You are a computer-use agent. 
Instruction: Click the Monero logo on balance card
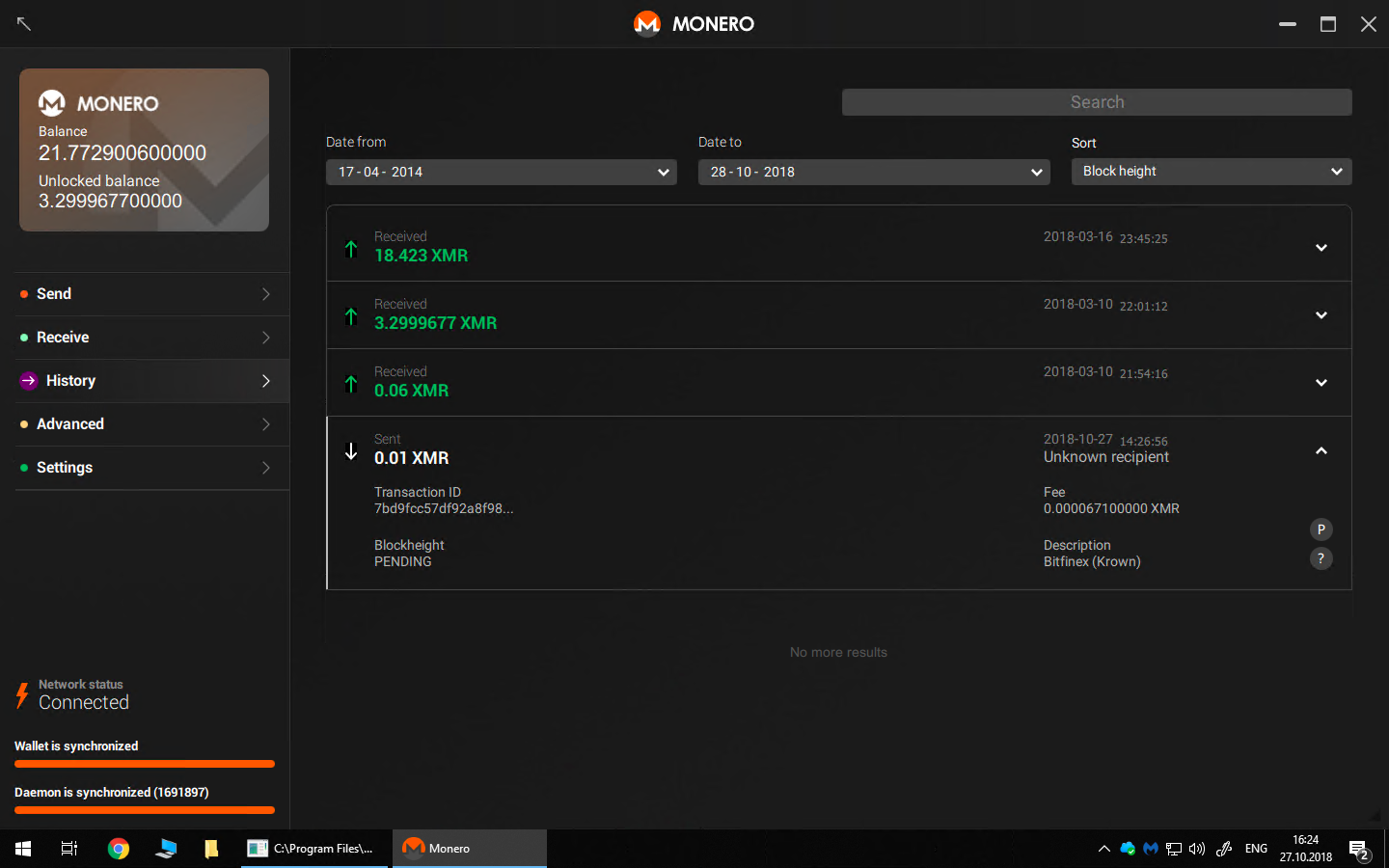52,102
